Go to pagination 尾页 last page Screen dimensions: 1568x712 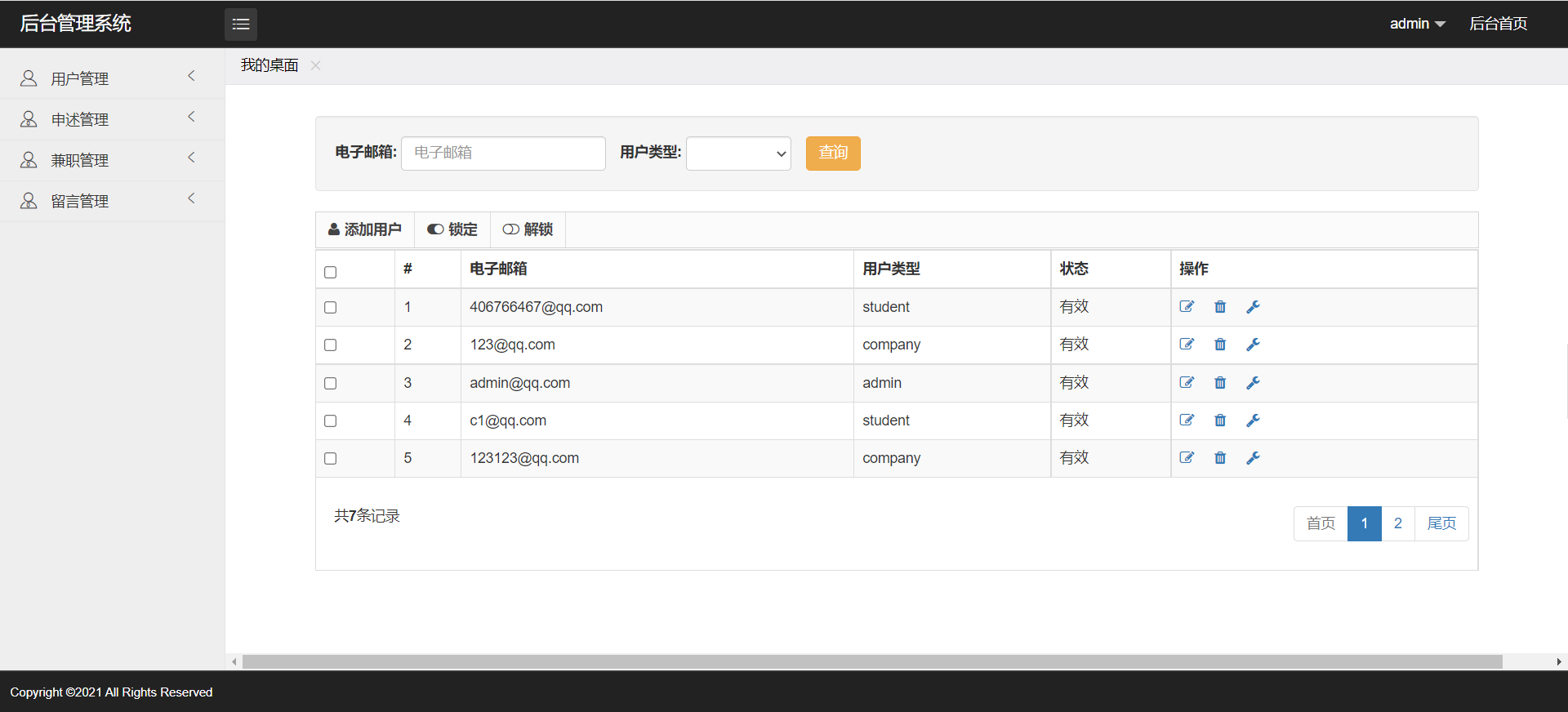[1441, 523]
